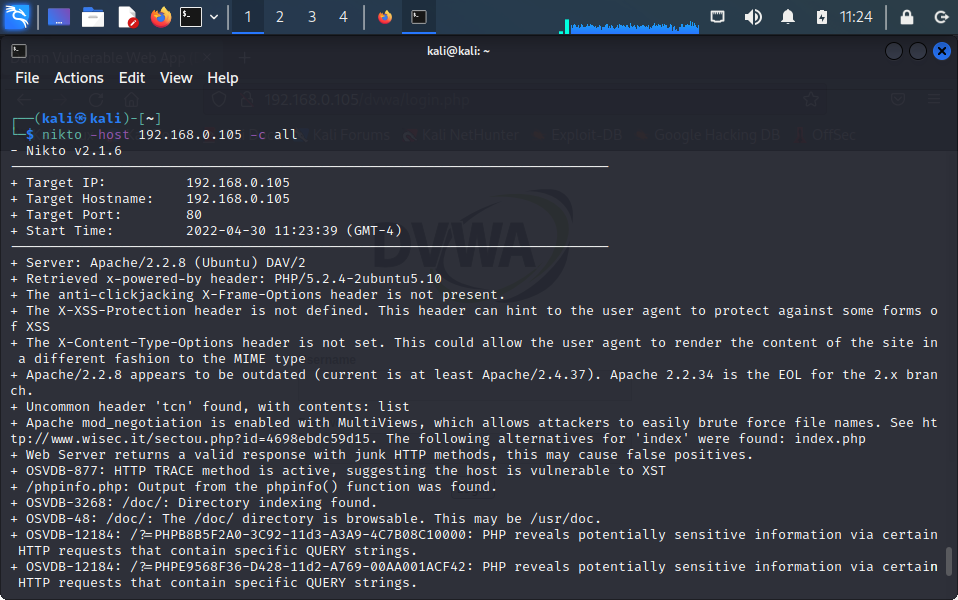Click the /phpinfo.php output line
Screen dimensions: 958x600
pos(254,486)
